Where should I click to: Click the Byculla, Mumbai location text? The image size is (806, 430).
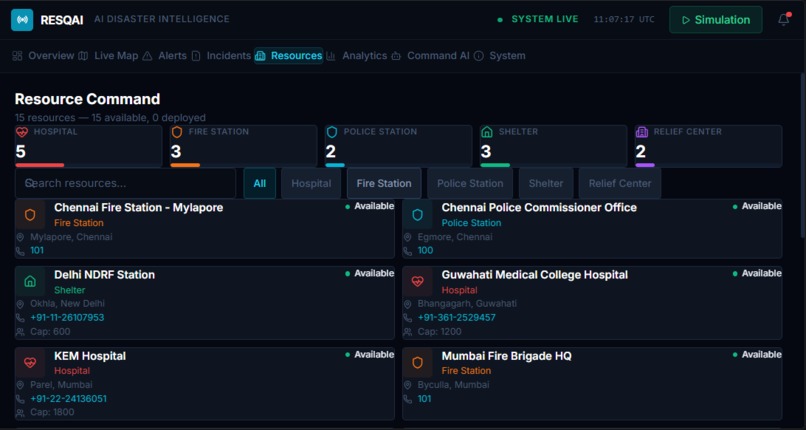(453, 385)
